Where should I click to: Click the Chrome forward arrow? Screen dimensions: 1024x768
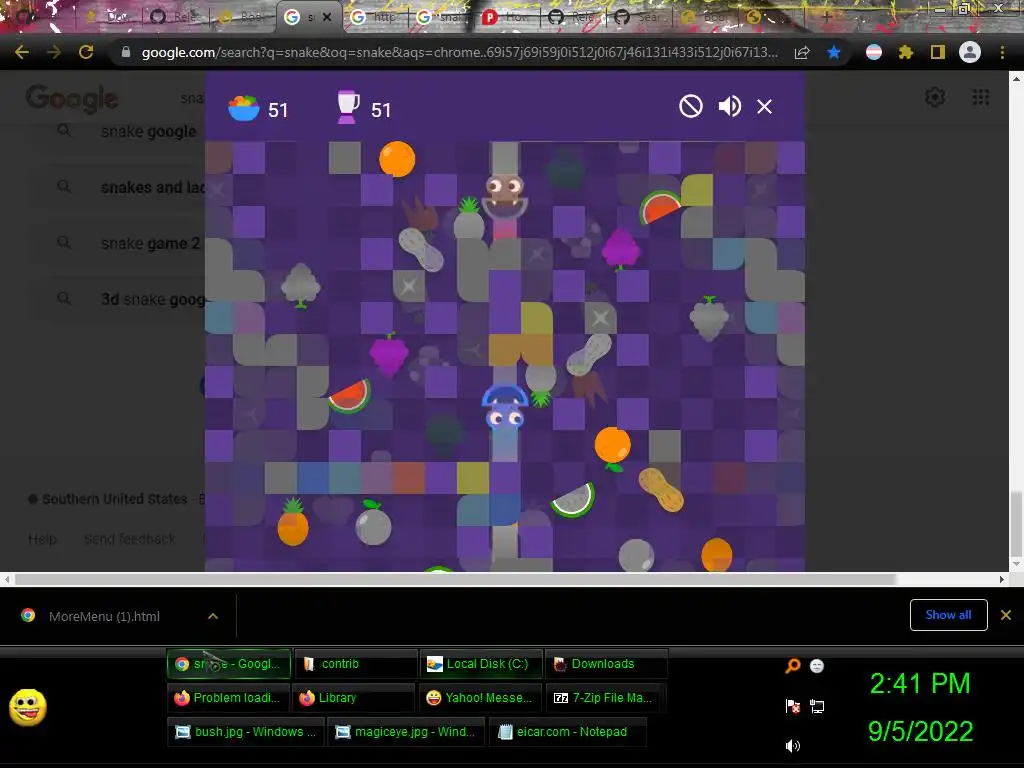[x=54, y=52]
